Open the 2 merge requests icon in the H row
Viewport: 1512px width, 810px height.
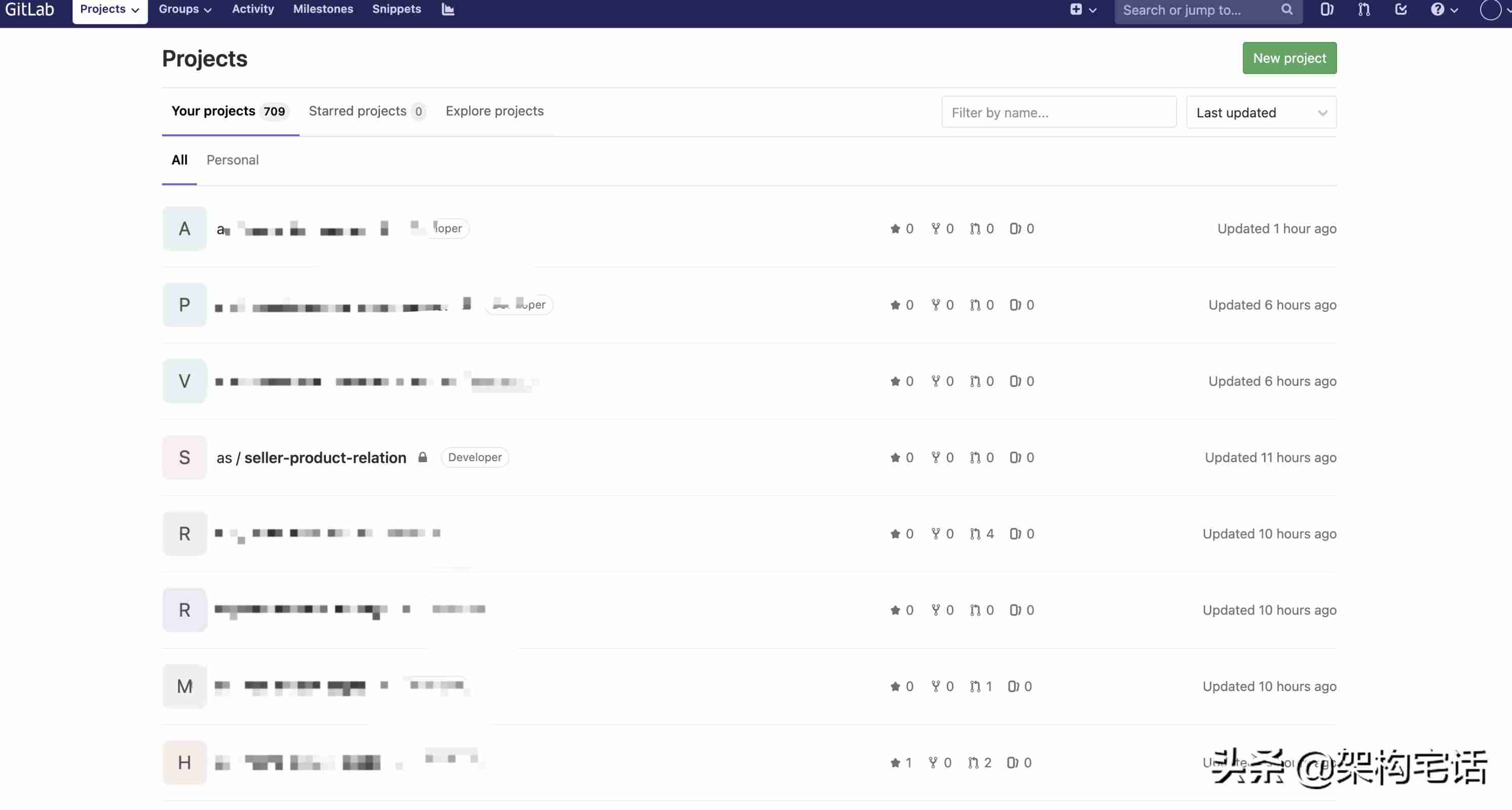(x=973, y=762)
